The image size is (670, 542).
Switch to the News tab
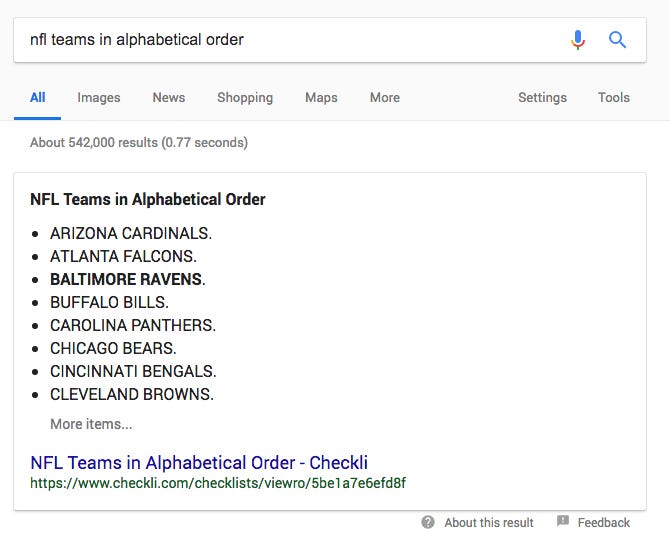coord(169,97)
